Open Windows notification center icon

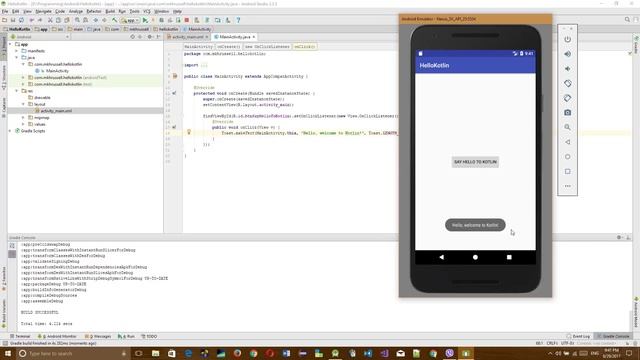pyautogui.click(x=629, y=353)
